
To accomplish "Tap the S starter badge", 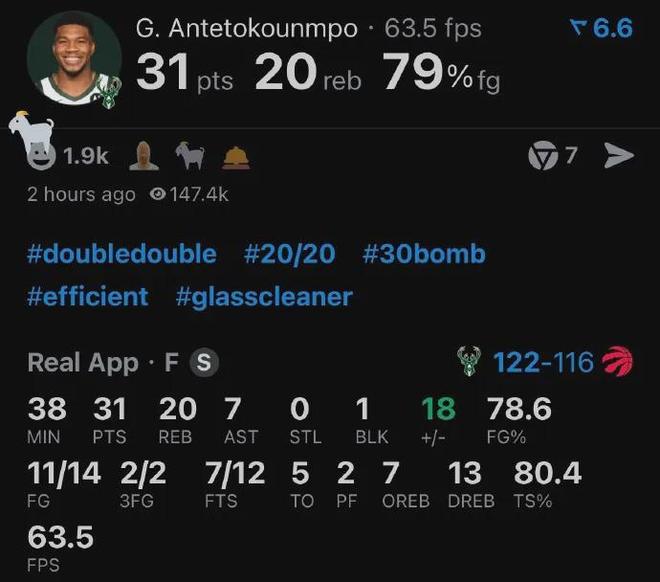I will tap(203, 363).
